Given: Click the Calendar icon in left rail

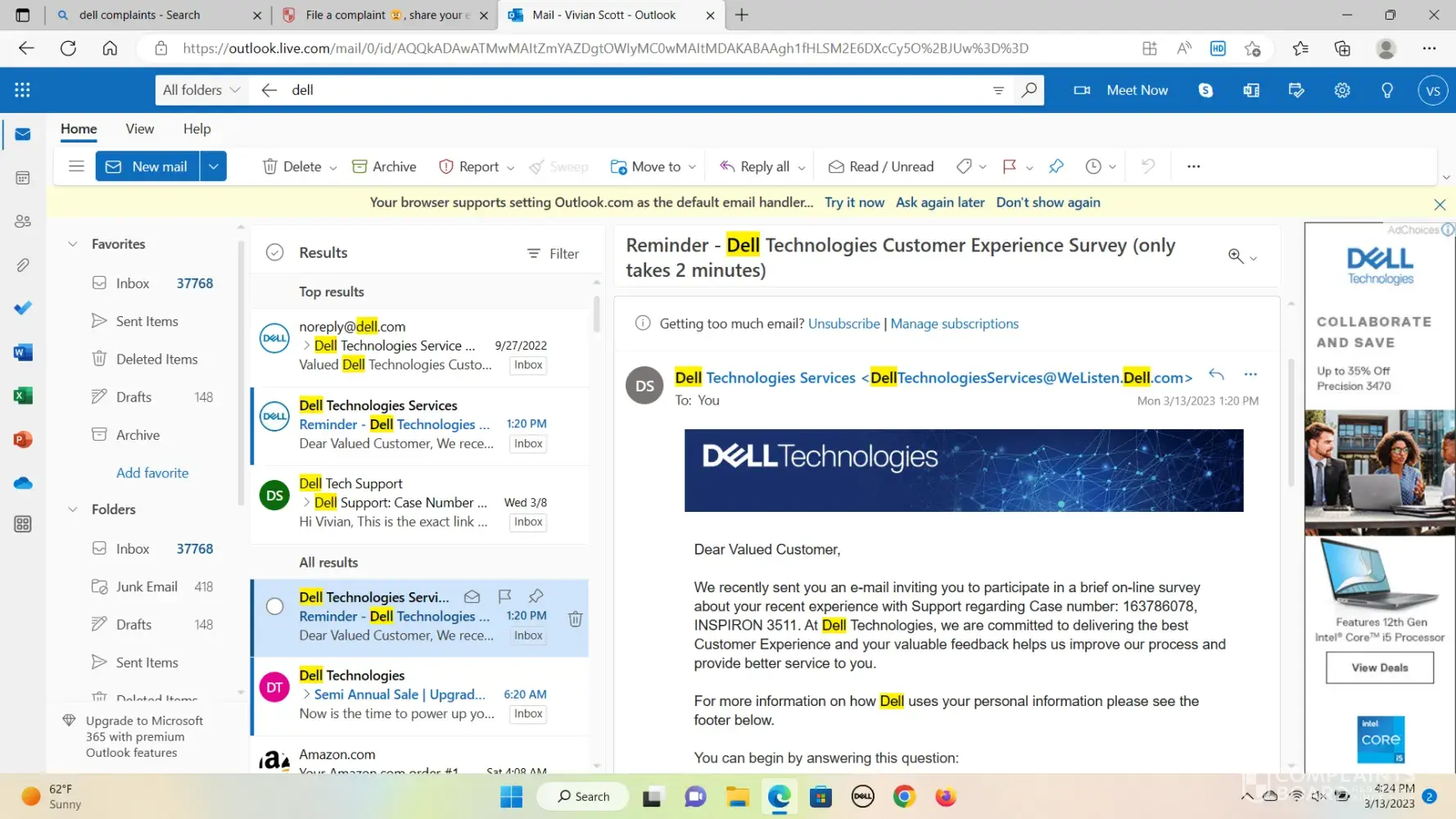Looking at the screenshot, I should 23,178.
